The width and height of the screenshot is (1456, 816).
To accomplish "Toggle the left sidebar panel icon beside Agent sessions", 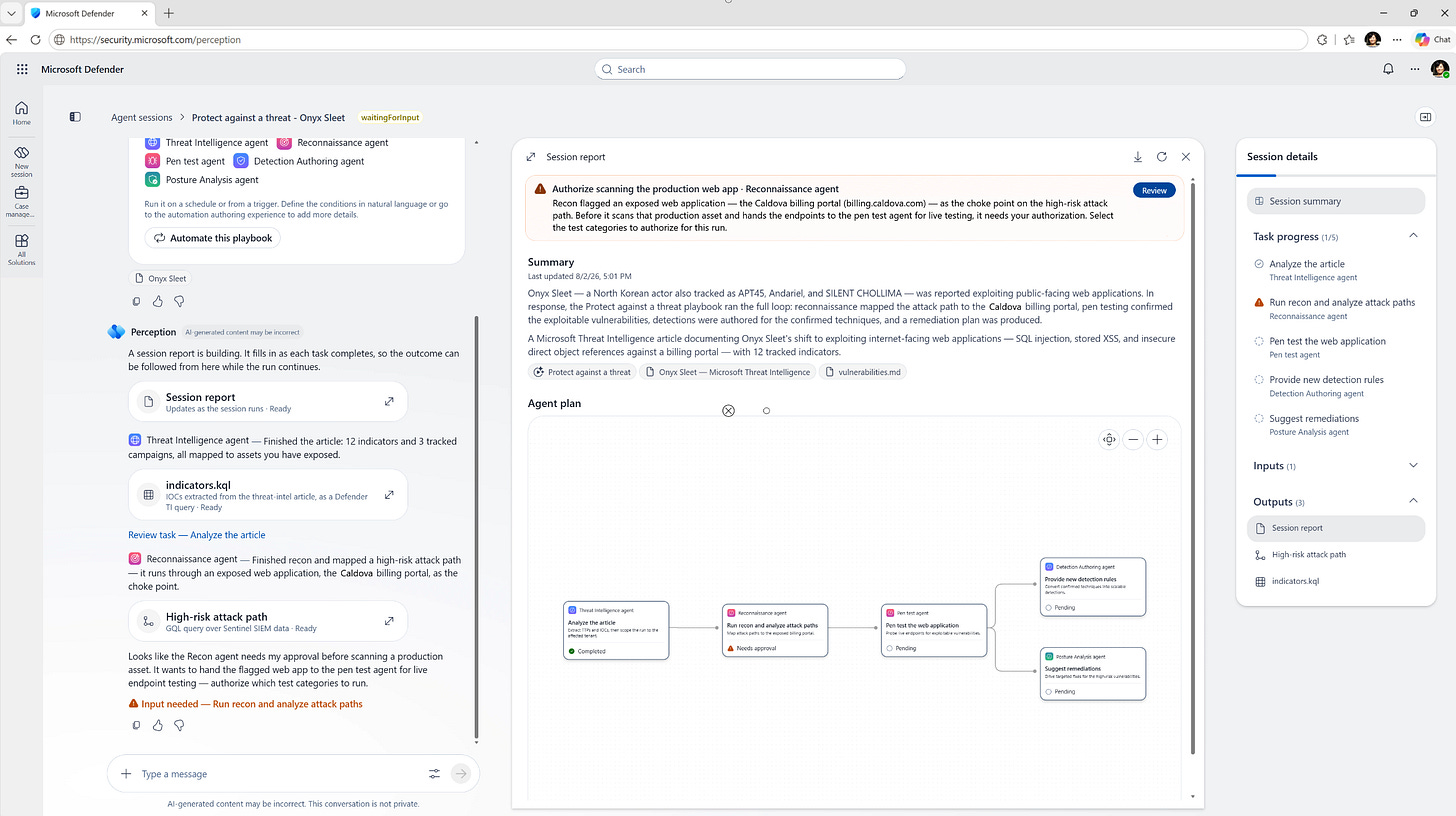I will click(x=75, y=117).
